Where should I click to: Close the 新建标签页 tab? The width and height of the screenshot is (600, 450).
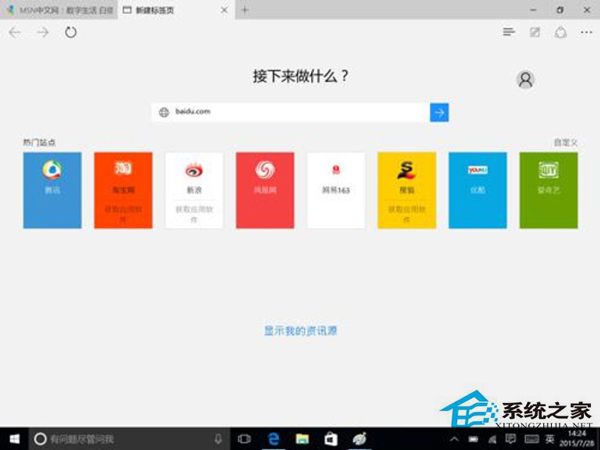coord(225,10)
